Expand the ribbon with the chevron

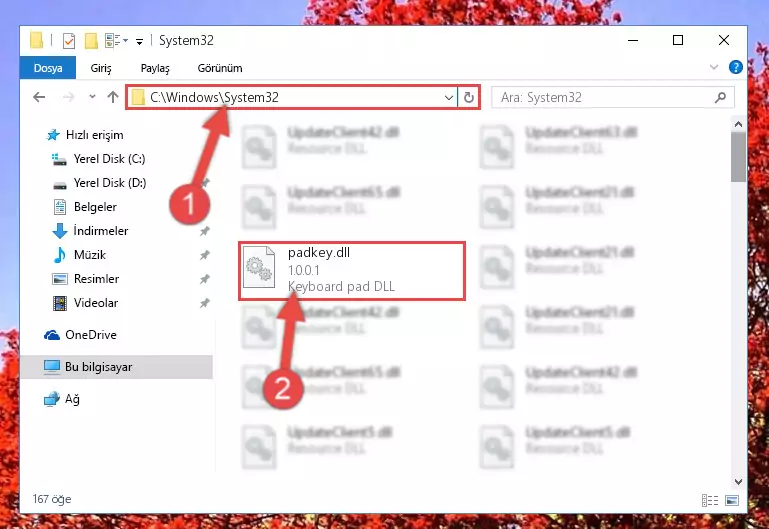click(714, 67)
